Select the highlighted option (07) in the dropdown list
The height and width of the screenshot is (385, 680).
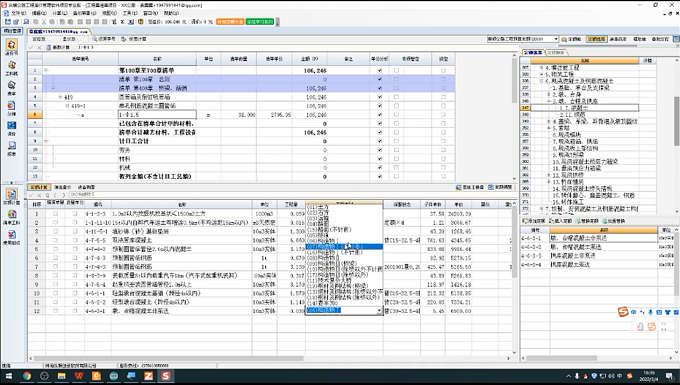coord(344,246)
